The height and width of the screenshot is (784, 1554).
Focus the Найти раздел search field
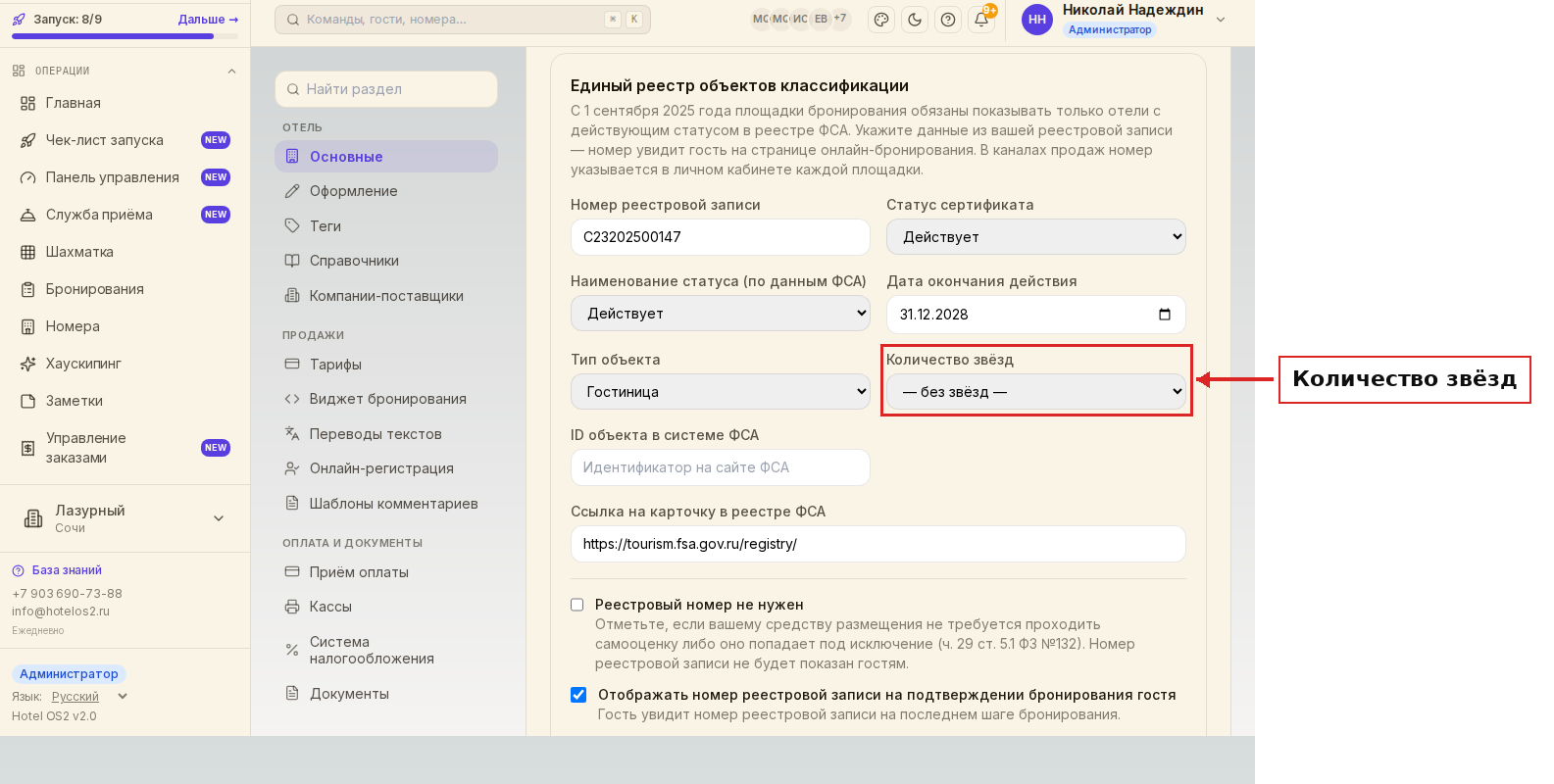point(386,89)
